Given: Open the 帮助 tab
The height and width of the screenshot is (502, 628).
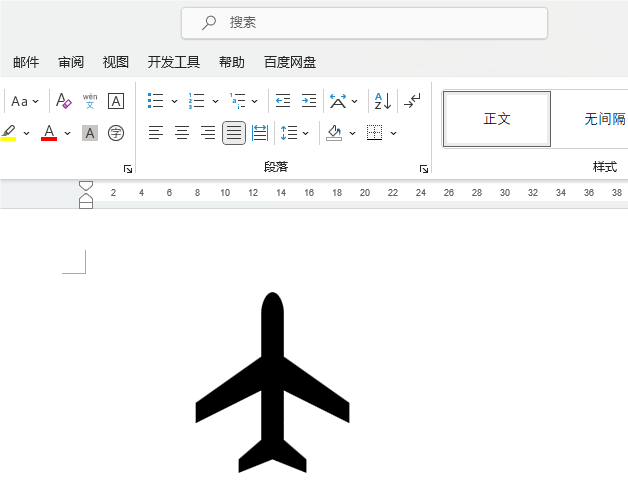Looking at the screenshot, I should coord(231,62).
